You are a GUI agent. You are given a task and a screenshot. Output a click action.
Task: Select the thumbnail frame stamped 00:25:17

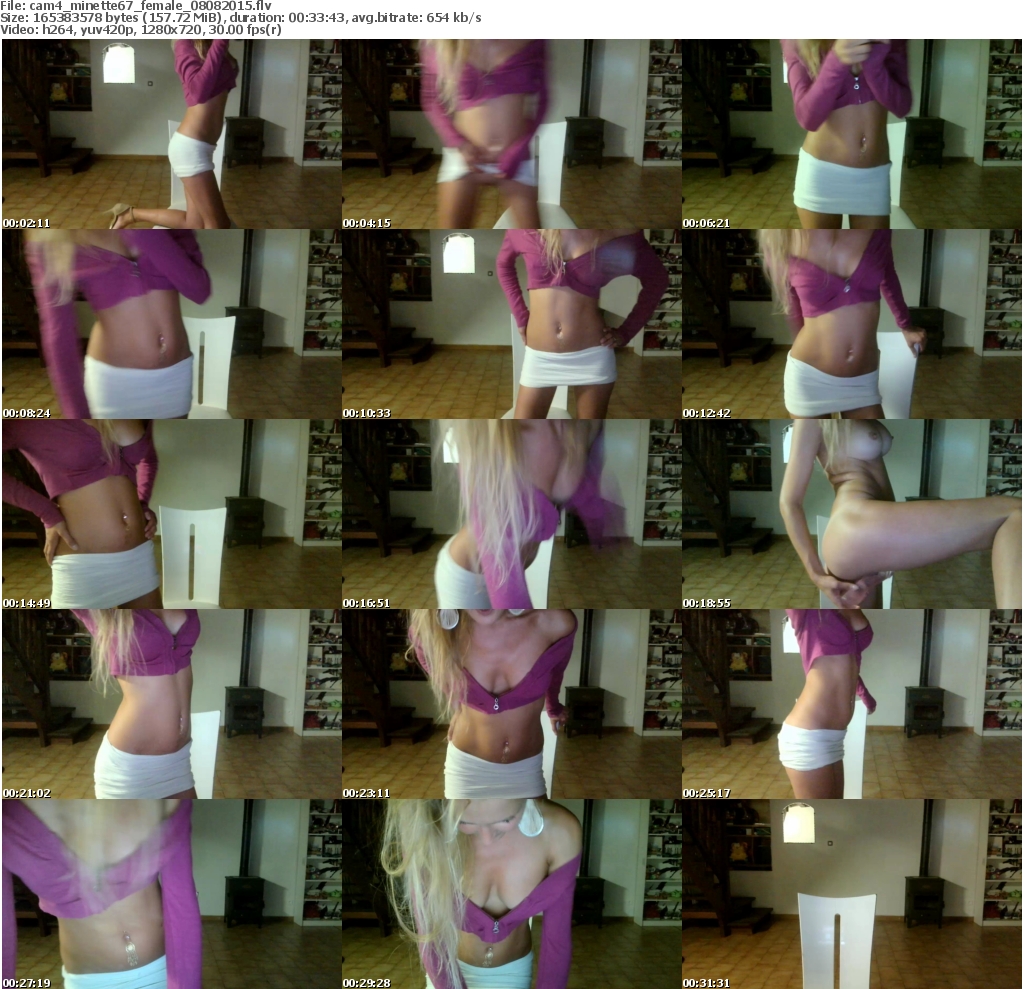[x=852, y=704]
